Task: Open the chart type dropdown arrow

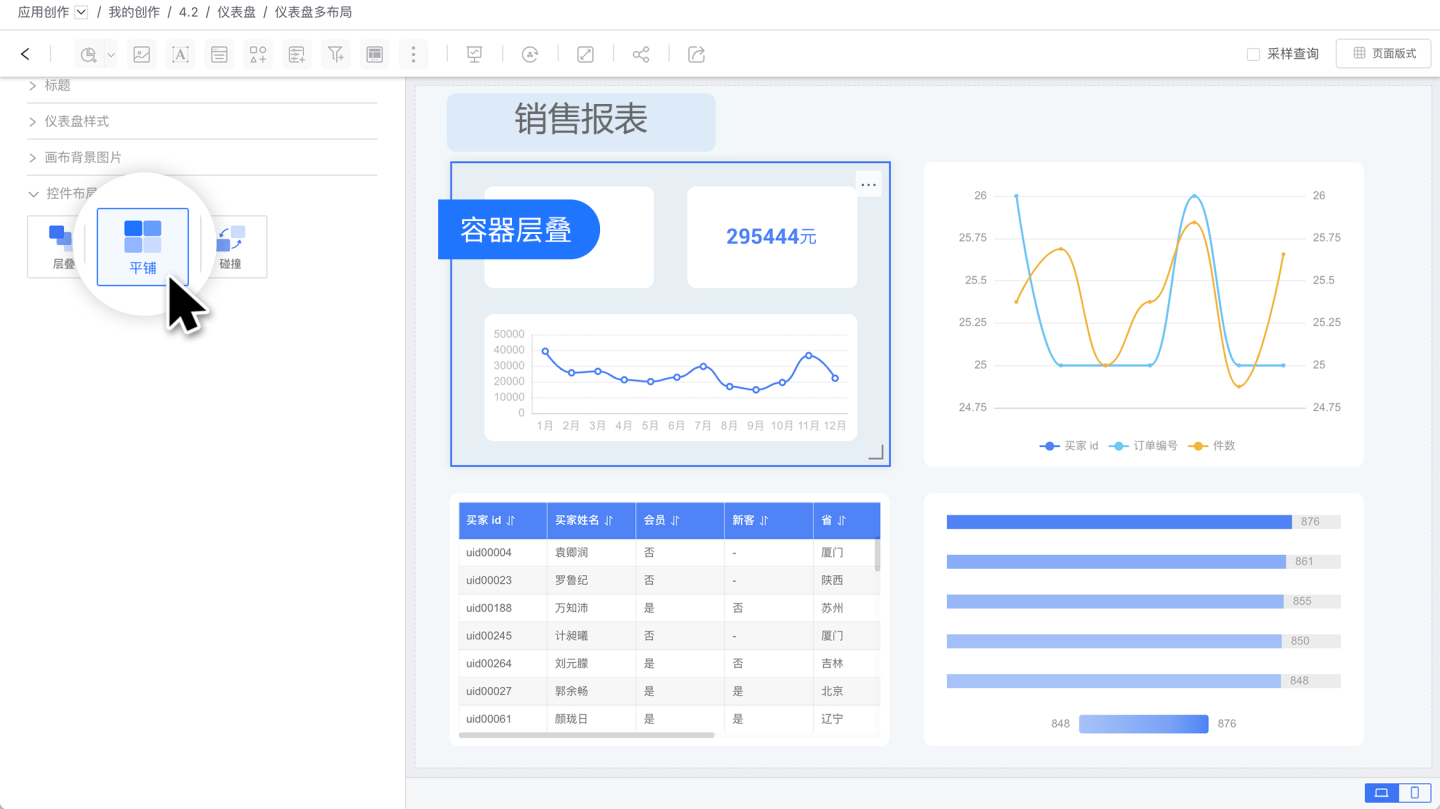Action: coord(111,55)
